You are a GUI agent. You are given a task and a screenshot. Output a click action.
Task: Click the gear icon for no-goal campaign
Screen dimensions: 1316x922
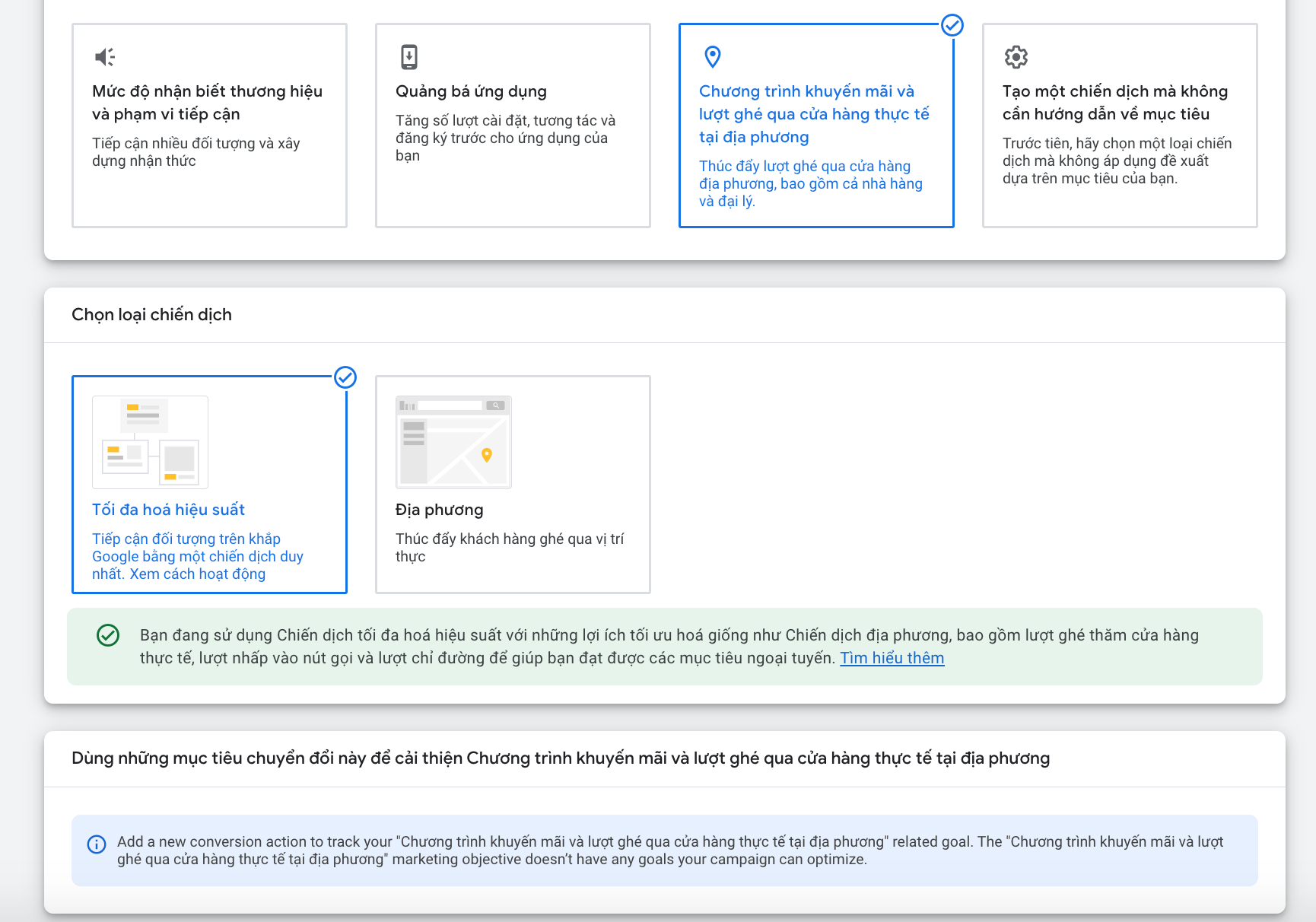click(1016, 57)
